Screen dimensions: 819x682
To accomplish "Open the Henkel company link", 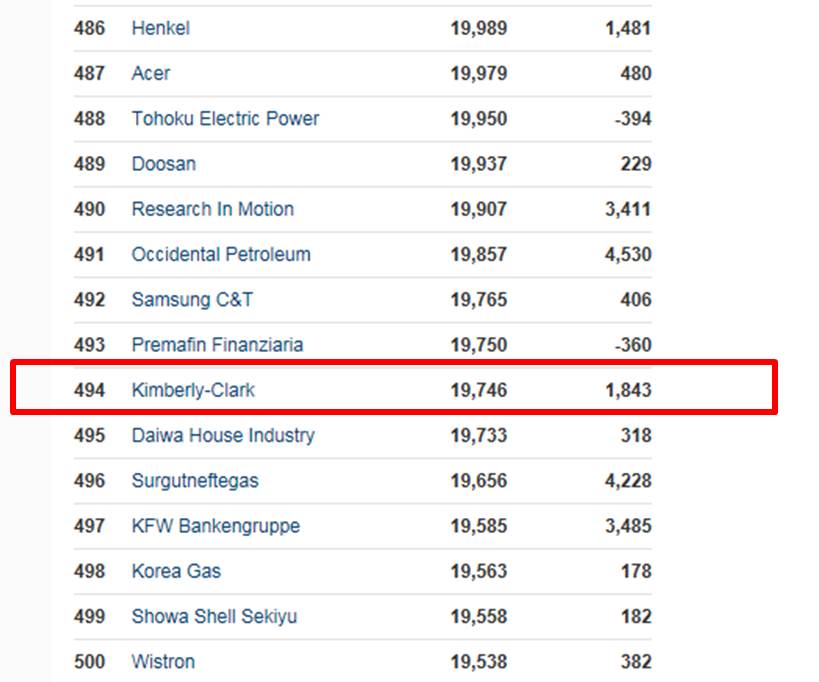I will [160, 28].
